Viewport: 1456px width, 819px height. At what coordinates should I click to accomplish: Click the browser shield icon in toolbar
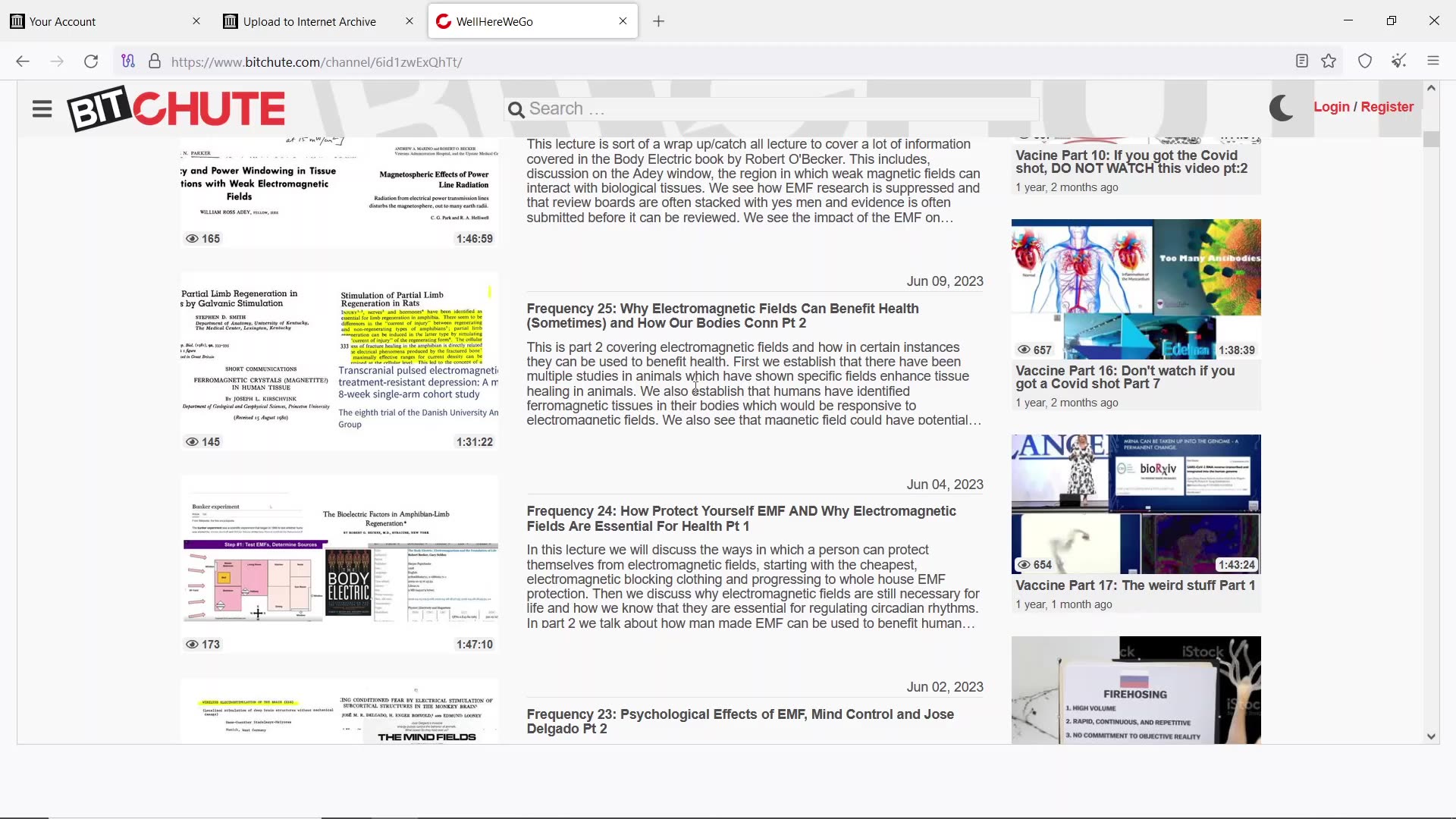1365,61
